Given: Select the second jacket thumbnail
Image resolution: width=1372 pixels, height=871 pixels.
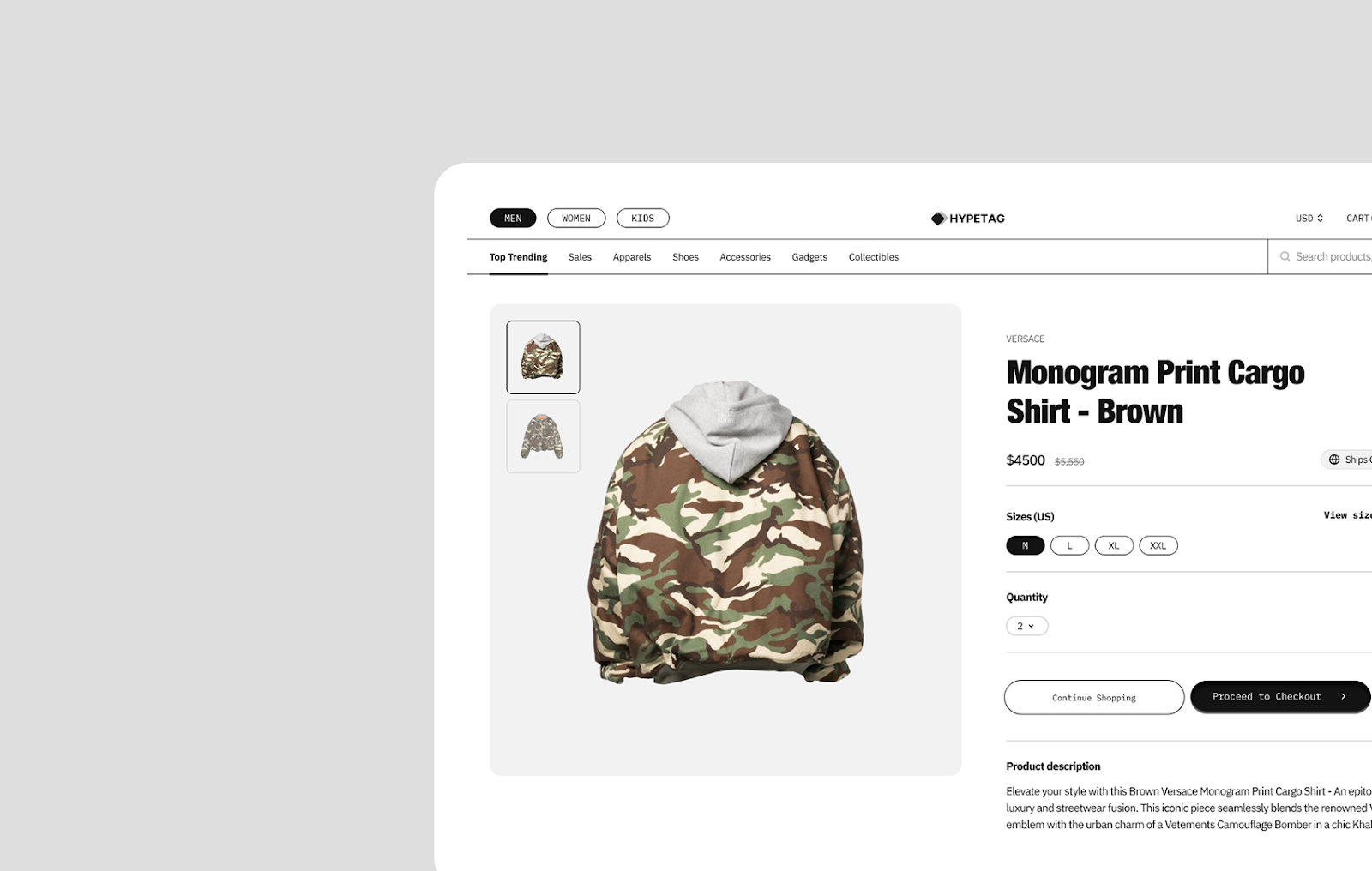Looking at the screenshot, I should (x=543, y=436).
